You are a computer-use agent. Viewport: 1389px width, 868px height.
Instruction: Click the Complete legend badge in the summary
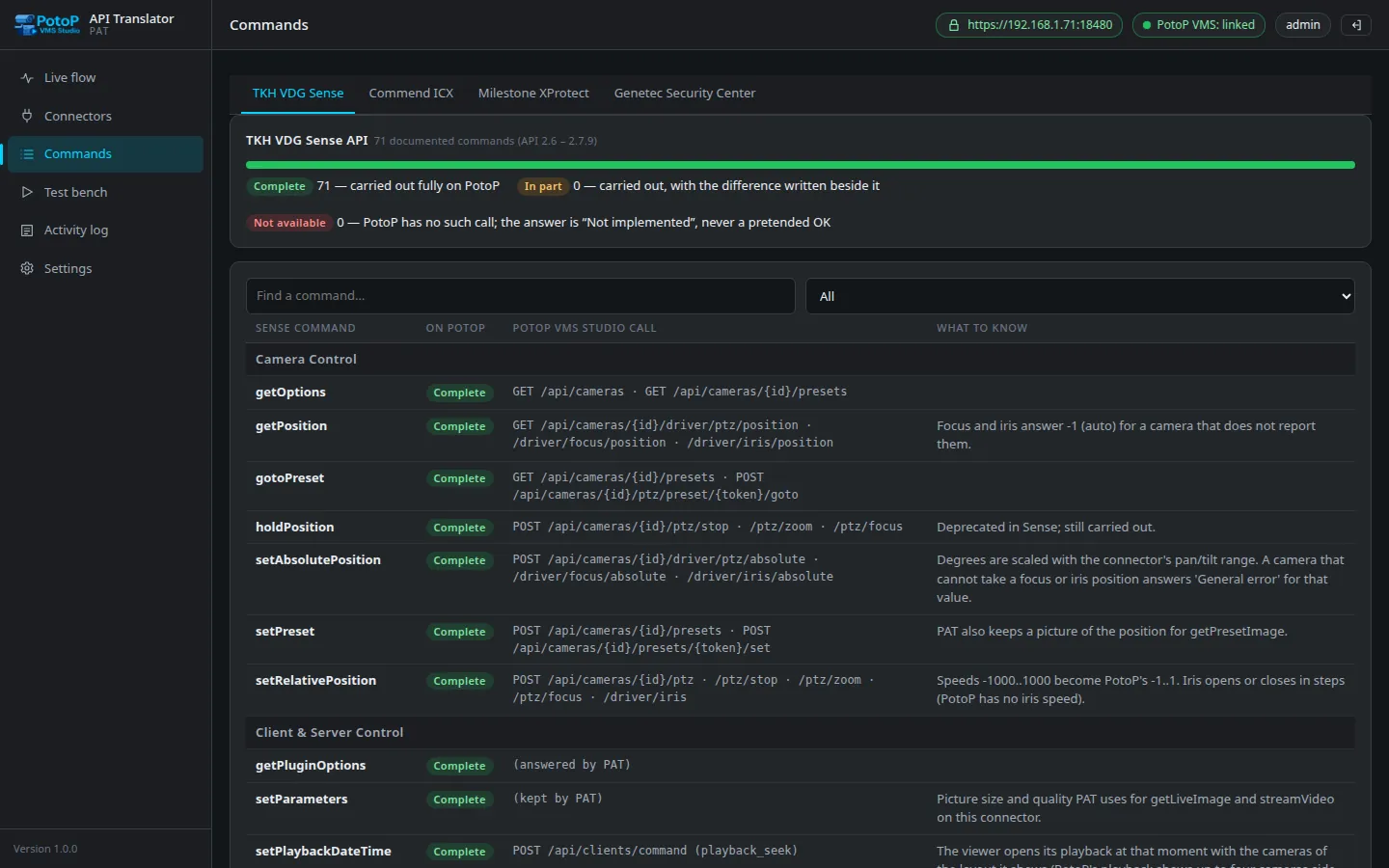279,186
